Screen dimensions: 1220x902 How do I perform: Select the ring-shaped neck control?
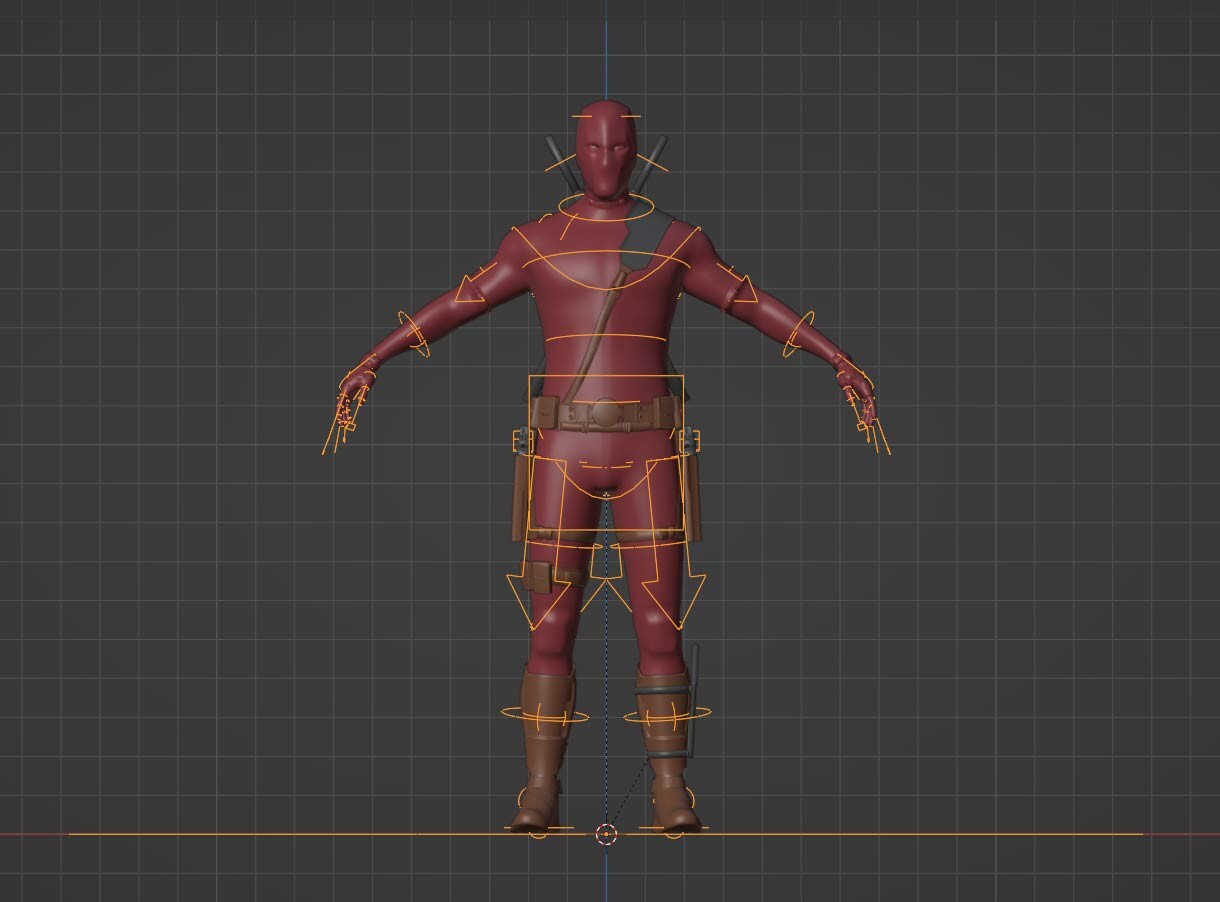(606, 208)
